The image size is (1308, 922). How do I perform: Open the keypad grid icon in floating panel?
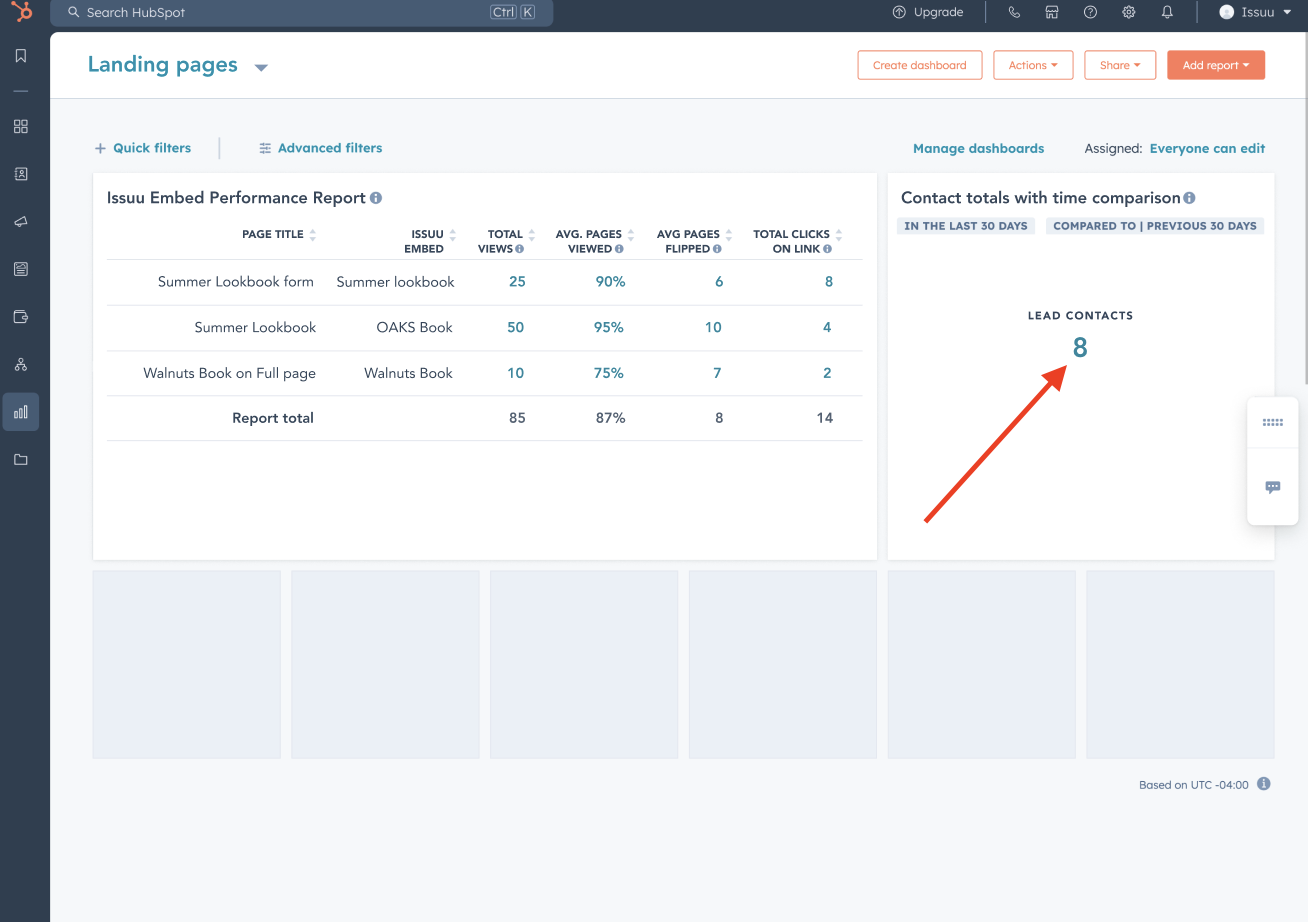tap(1273, 423)
